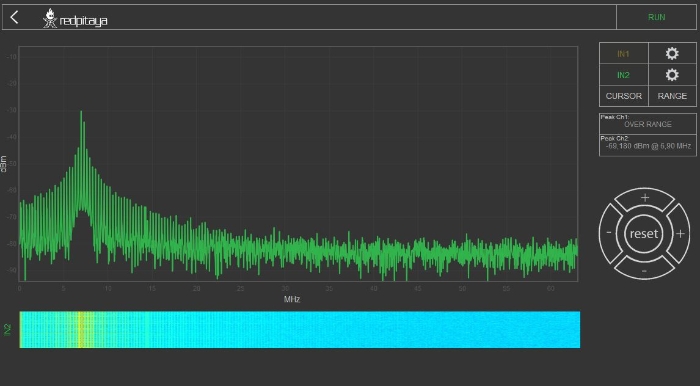Go back using the arrow icon
The height and width of the screenshot is (386, 700).
tap(14, 17)
